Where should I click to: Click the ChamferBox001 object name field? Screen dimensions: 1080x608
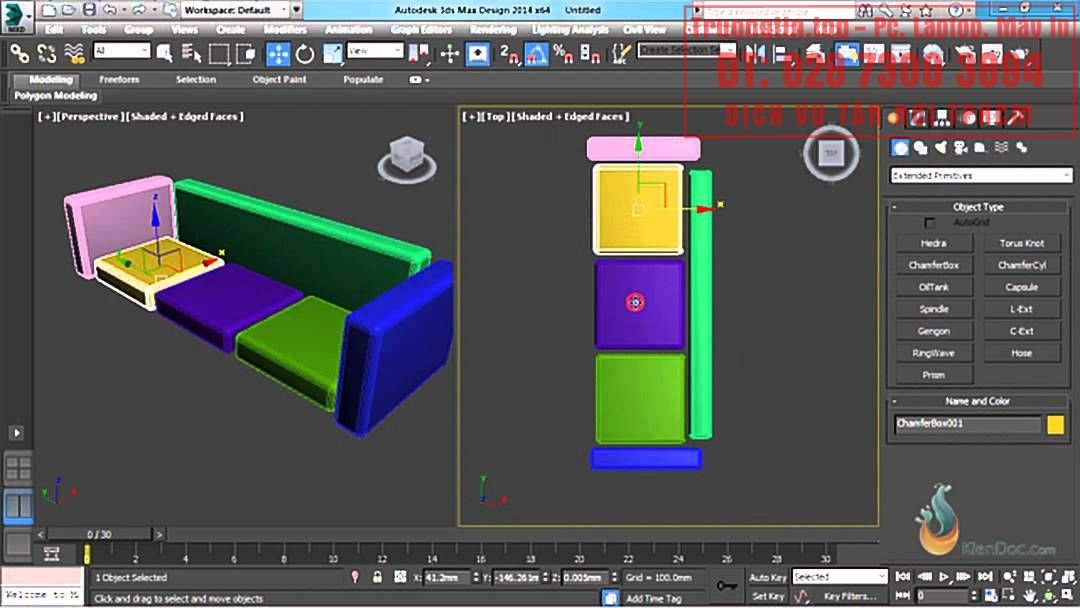coord(967,424)
